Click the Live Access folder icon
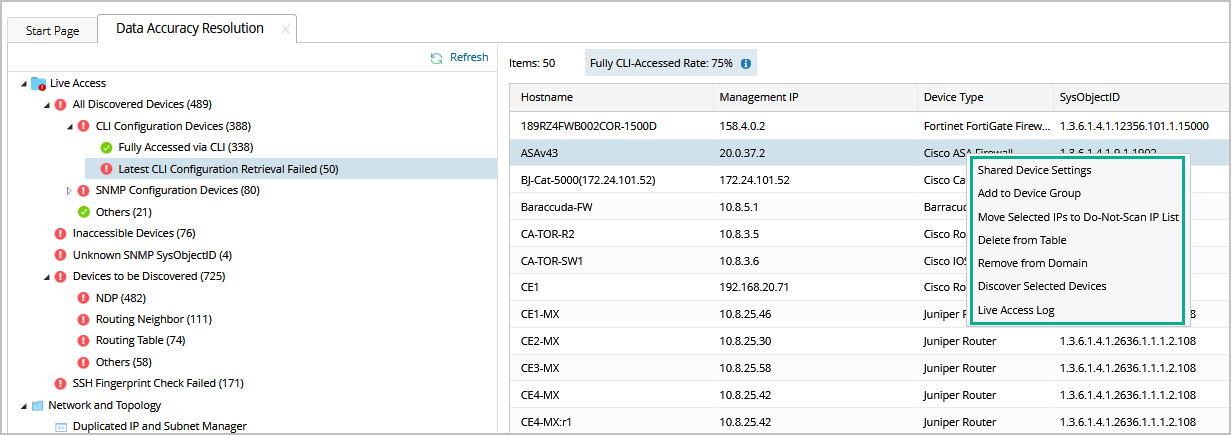Screen dimensions: 1231x435 click(x=38, y=83)
